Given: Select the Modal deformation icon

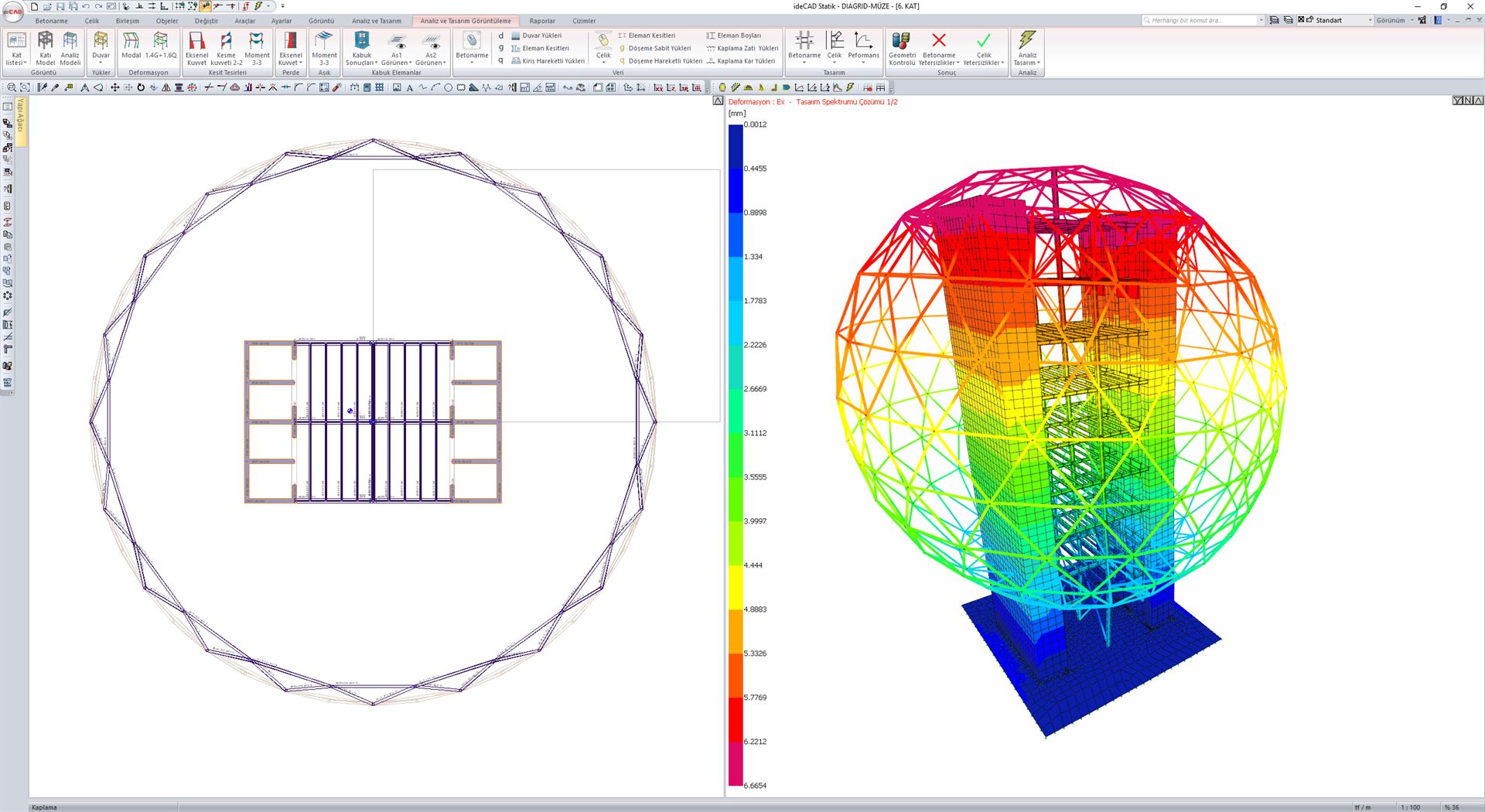Looking at the screenshot, I should pos(131,48).
